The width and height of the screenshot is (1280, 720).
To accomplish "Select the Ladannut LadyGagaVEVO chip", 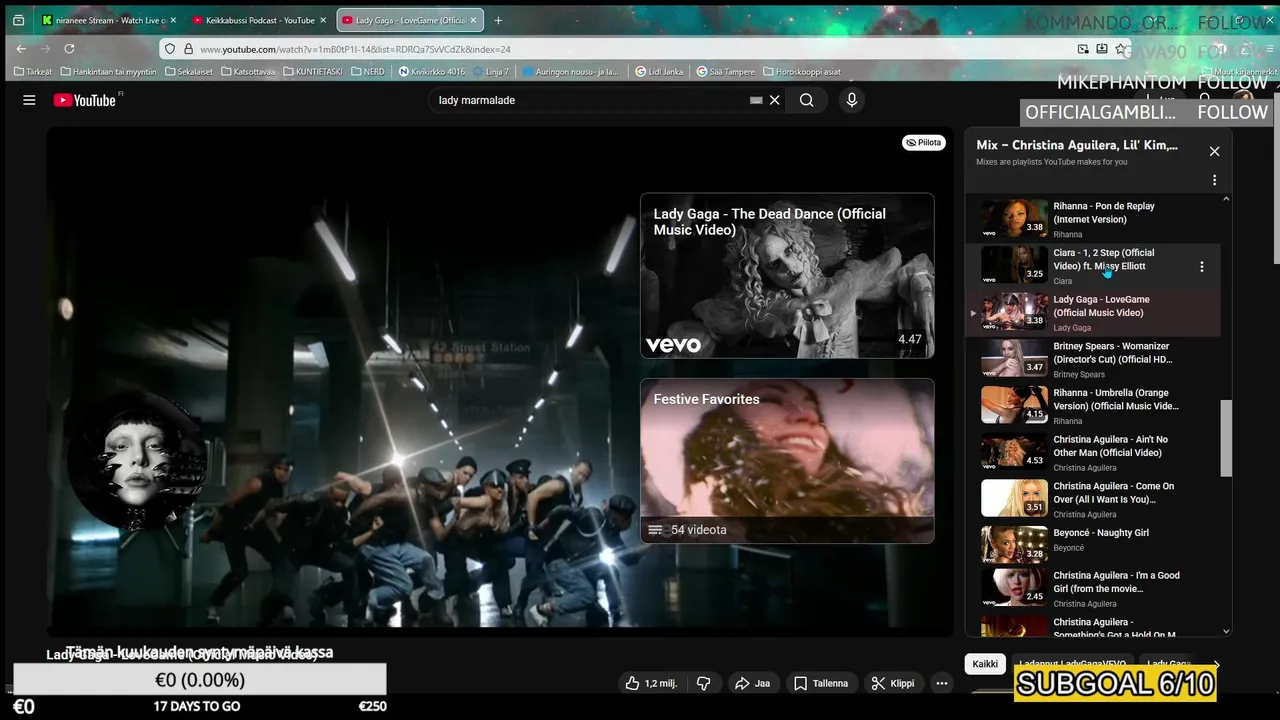I will point(1072,664).
